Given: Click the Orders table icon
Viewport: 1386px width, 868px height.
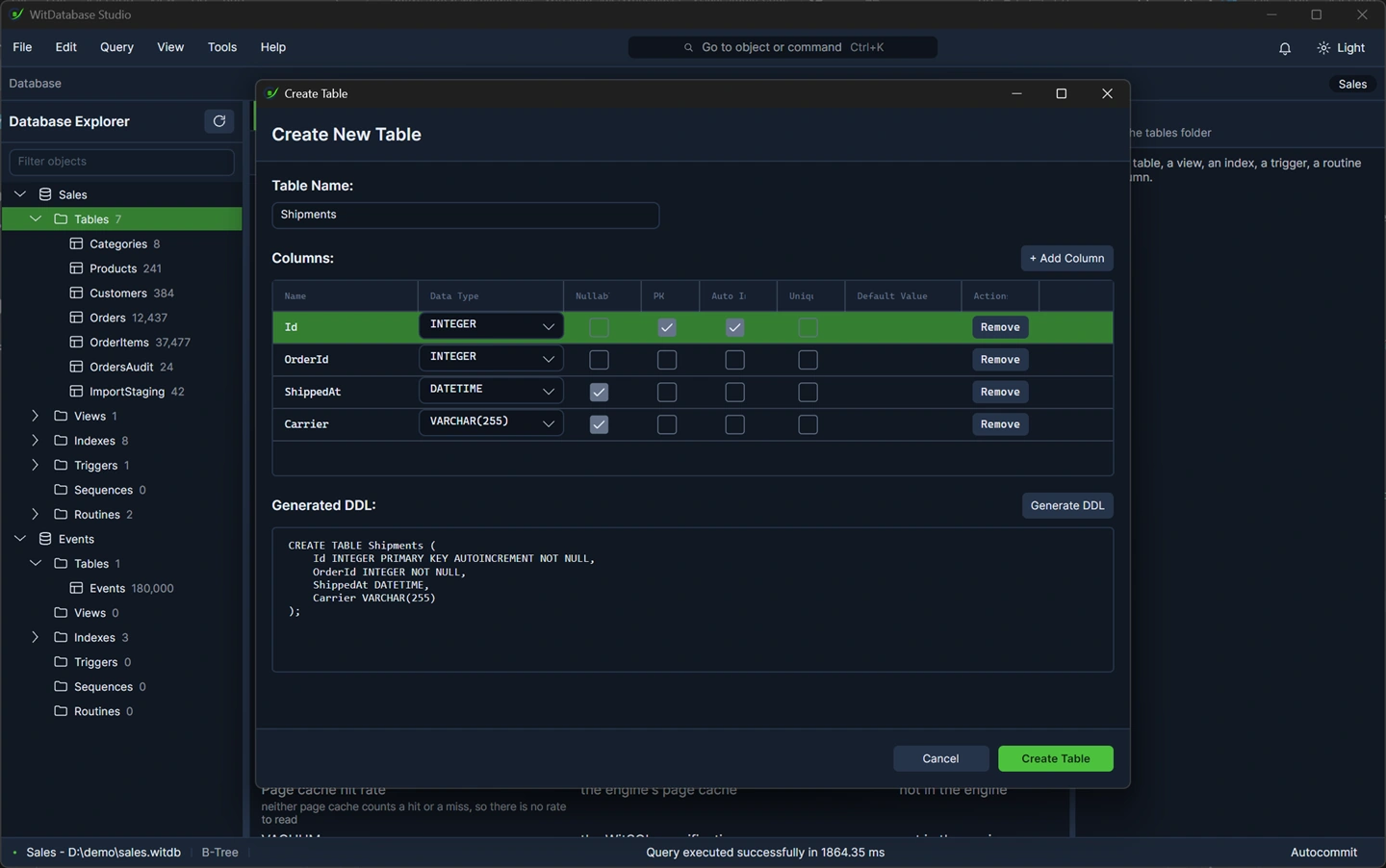Looking at the screenshot, I should tap(76, 318).
